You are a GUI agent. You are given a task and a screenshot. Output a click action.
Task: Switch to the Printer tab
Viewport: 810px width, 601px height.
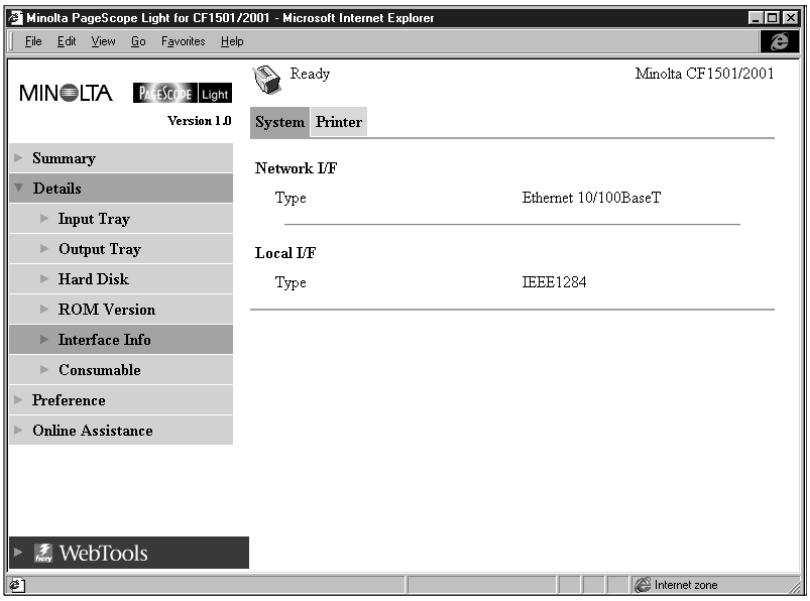pos(338,122)
